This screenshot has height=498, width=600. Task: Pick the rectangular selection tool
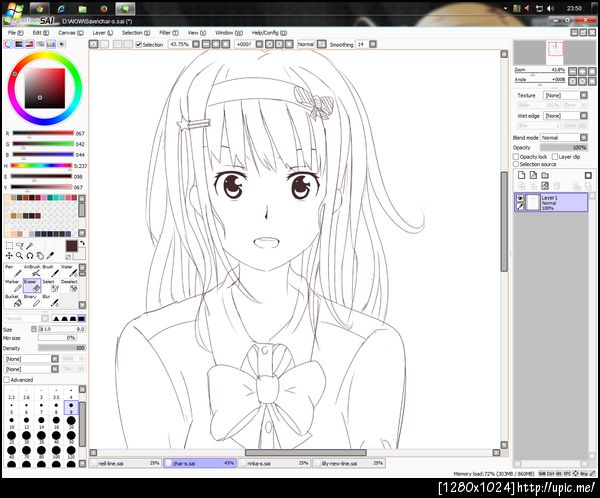pyautogui.click(x=9, y=245)
